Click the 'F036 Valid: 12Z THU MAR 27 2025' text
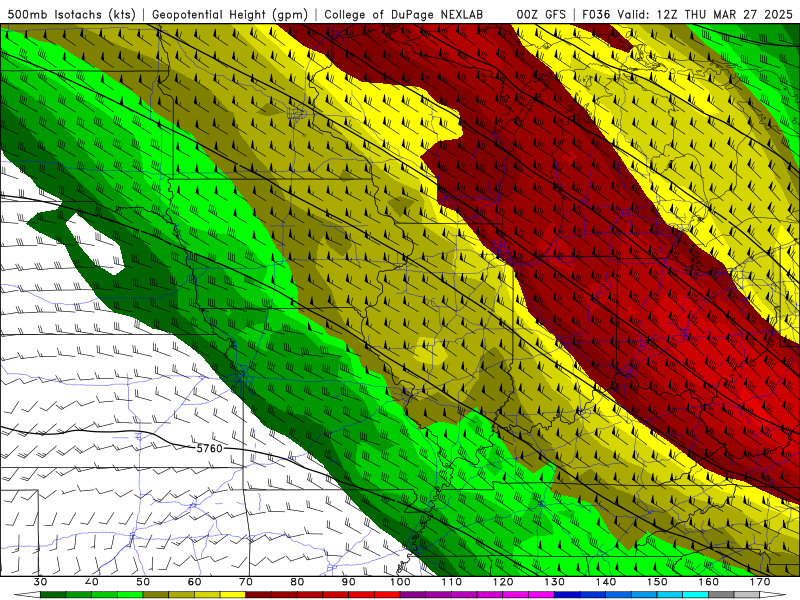The height and width of the screenshot is (600, 800). click(687, 15)
